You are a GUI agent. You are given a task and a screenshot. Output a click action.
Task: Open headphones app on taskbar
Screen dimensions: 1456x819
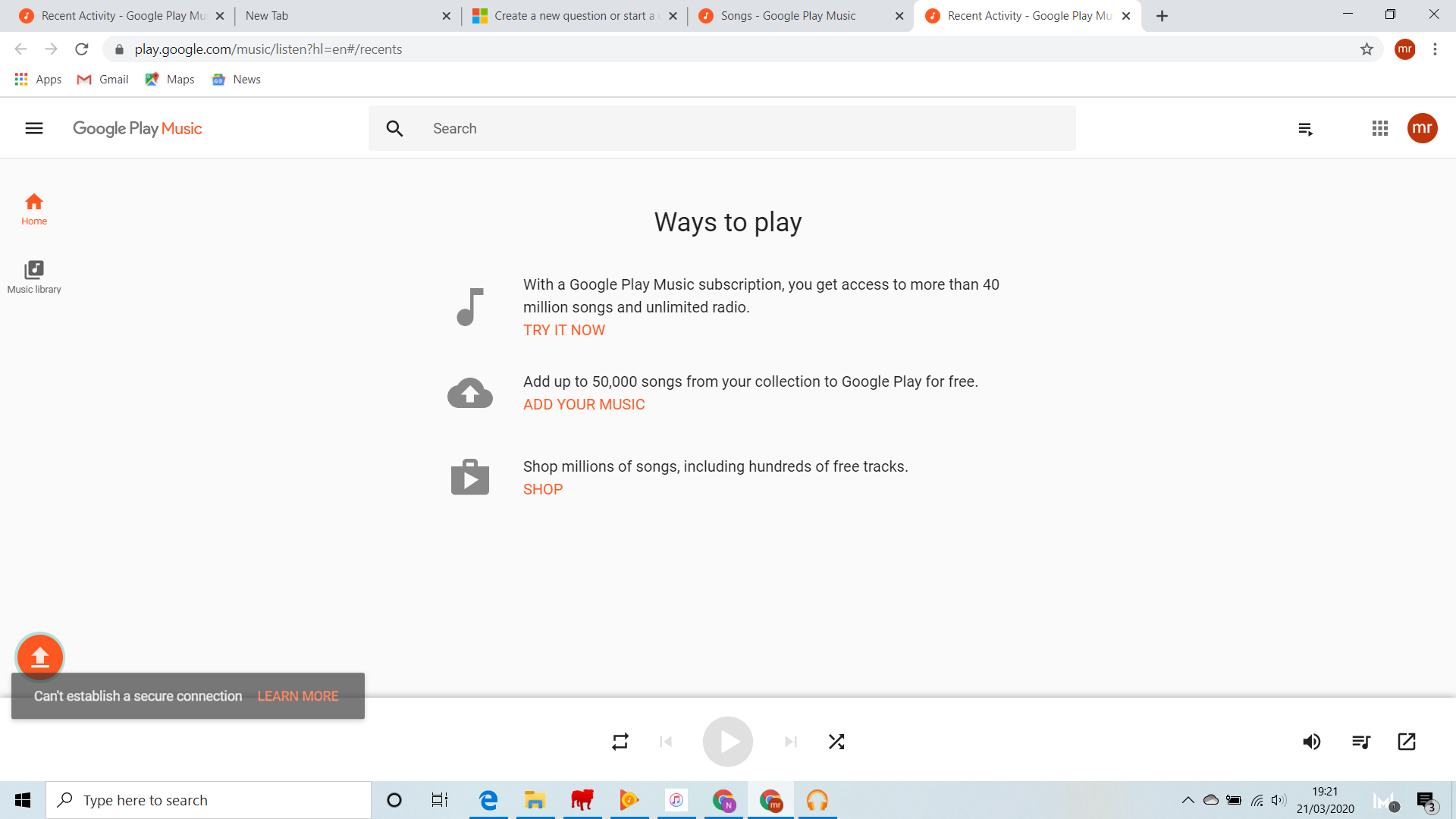click(x=817, y=800)
